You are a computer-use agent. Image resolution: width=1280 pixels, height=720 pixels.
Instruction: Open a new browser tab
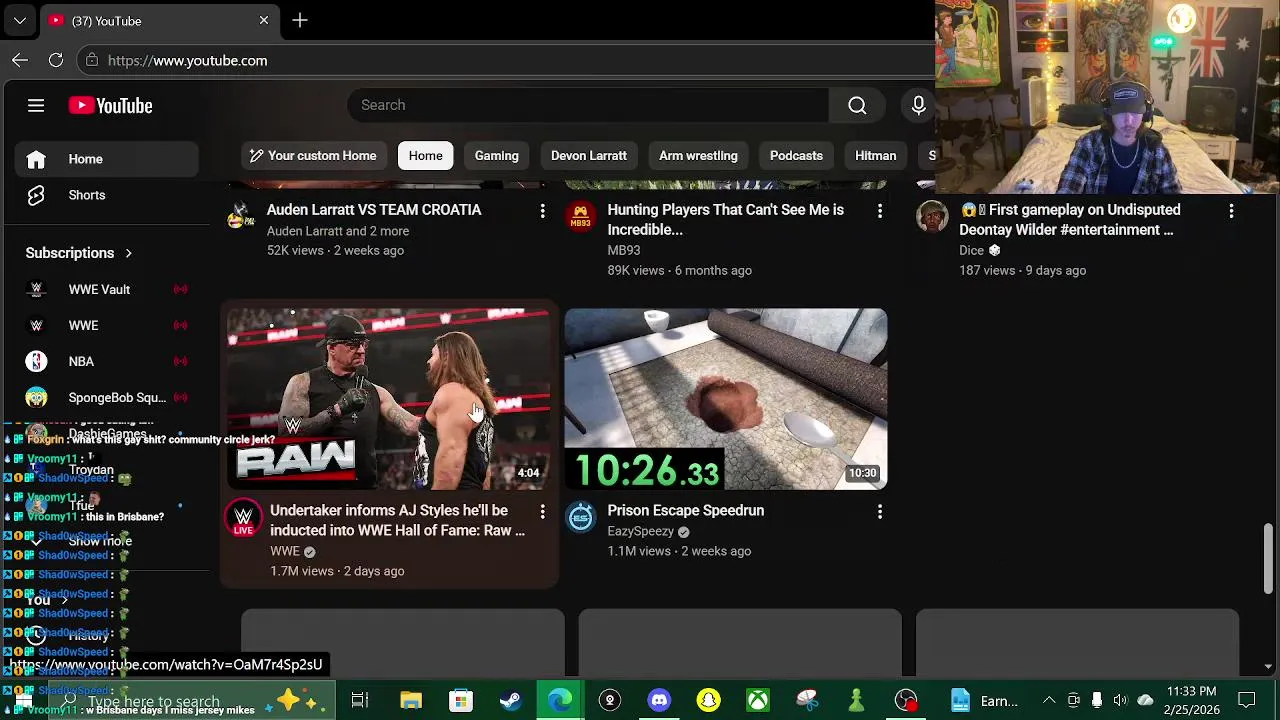300,20
